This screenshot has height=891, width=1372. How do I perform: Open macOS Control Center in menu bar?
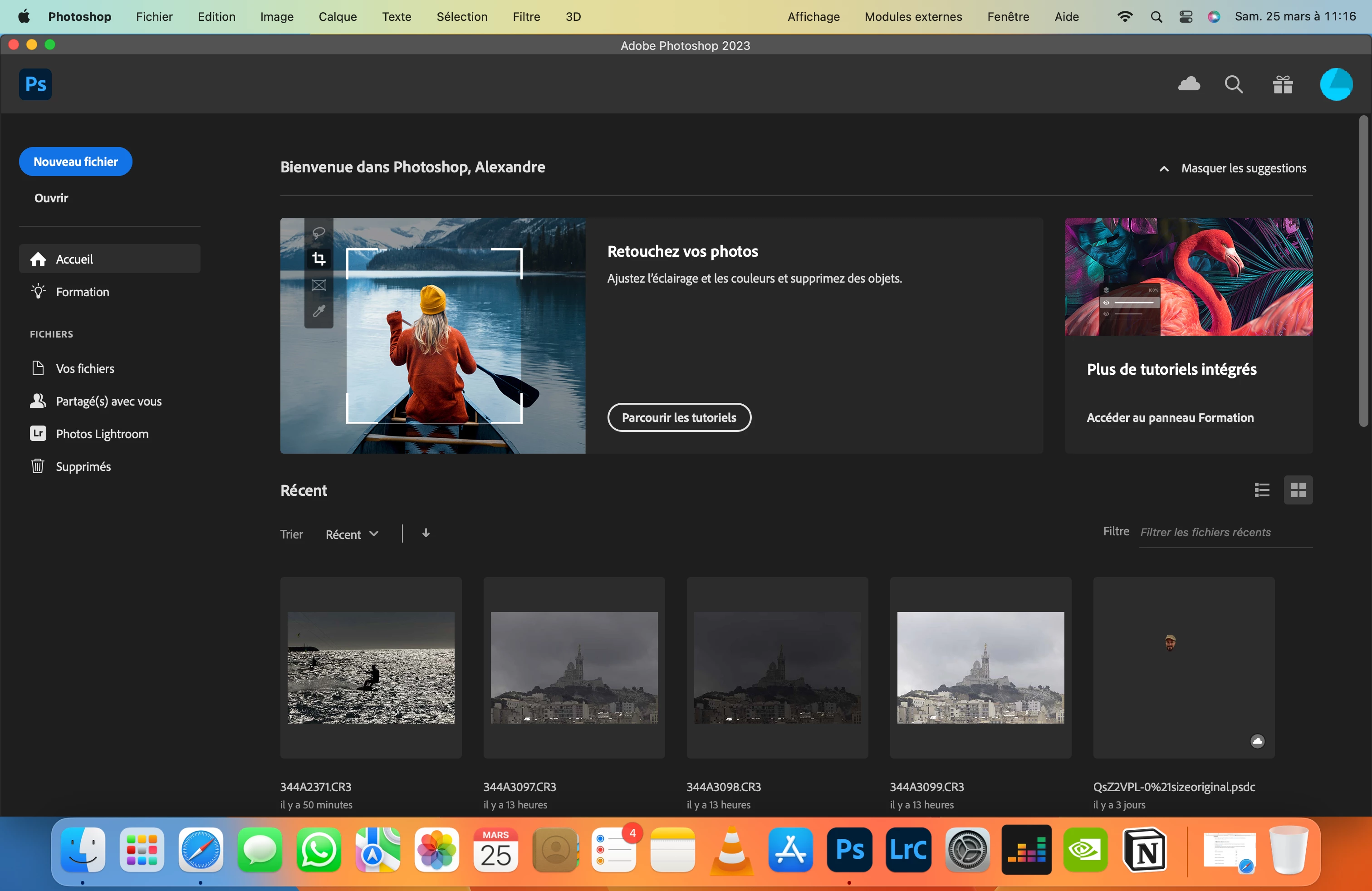(1185, 17)
